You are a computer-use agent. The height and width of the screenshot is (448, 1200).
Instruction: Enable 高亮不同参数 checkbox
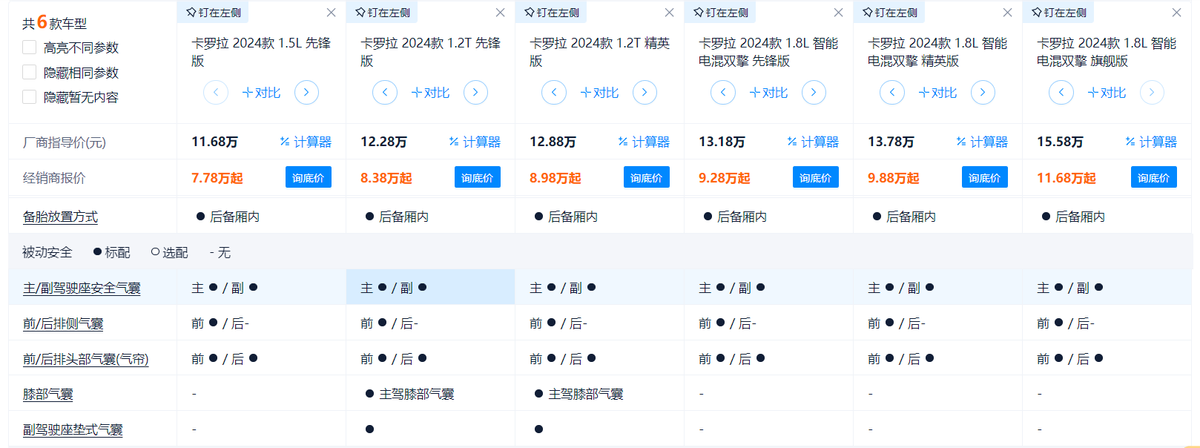[x=29, y=47]
